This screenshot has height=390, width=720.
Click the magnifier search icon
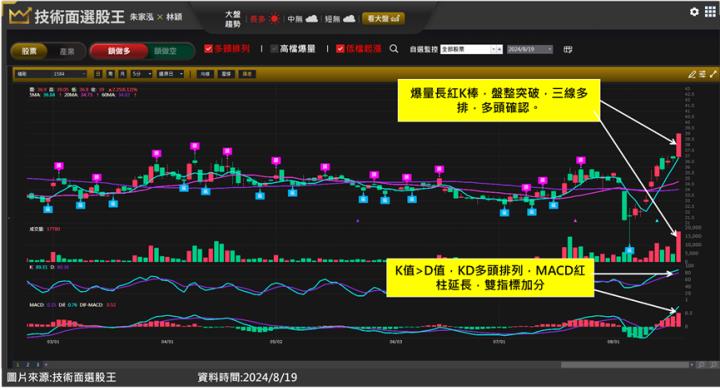pyautogui.click(x=394, y=49)
